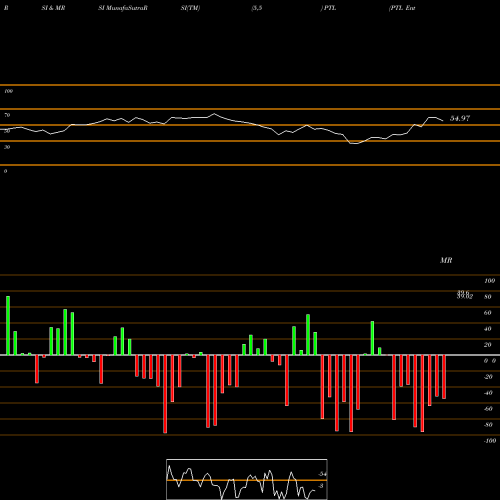Click the 100 label on the MR axis
This screenshot has height=500, width=500.
pos(489,281)
